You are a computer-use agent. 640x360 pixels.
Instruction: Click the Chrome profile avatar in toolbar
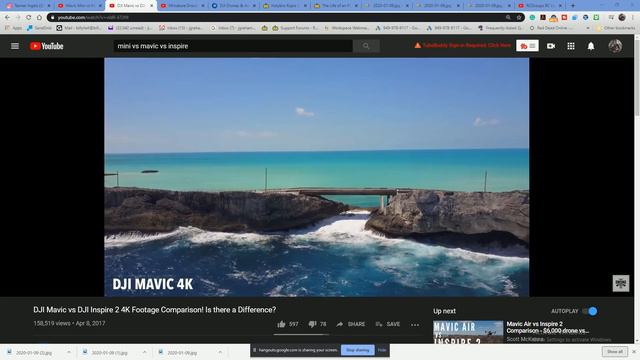tap(622, 17)
